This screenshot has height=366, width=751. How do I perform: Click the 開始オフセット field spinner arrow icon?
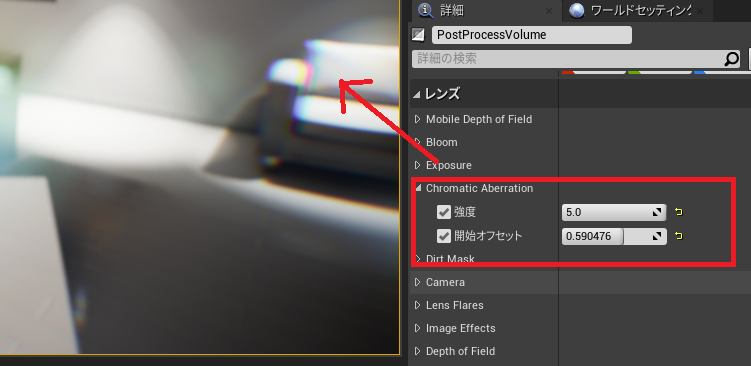(x=657, y=236)
